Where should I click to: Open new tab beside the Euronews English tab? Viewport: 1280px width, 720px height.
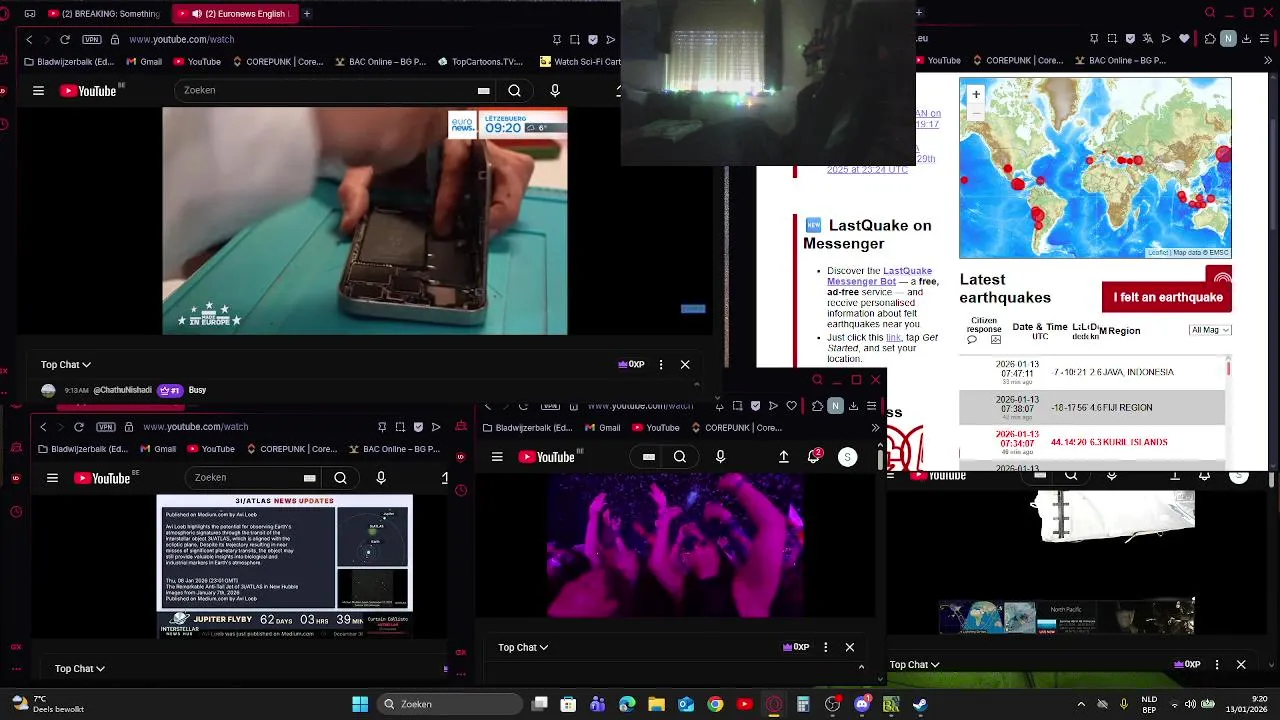(x=307, y=14)
